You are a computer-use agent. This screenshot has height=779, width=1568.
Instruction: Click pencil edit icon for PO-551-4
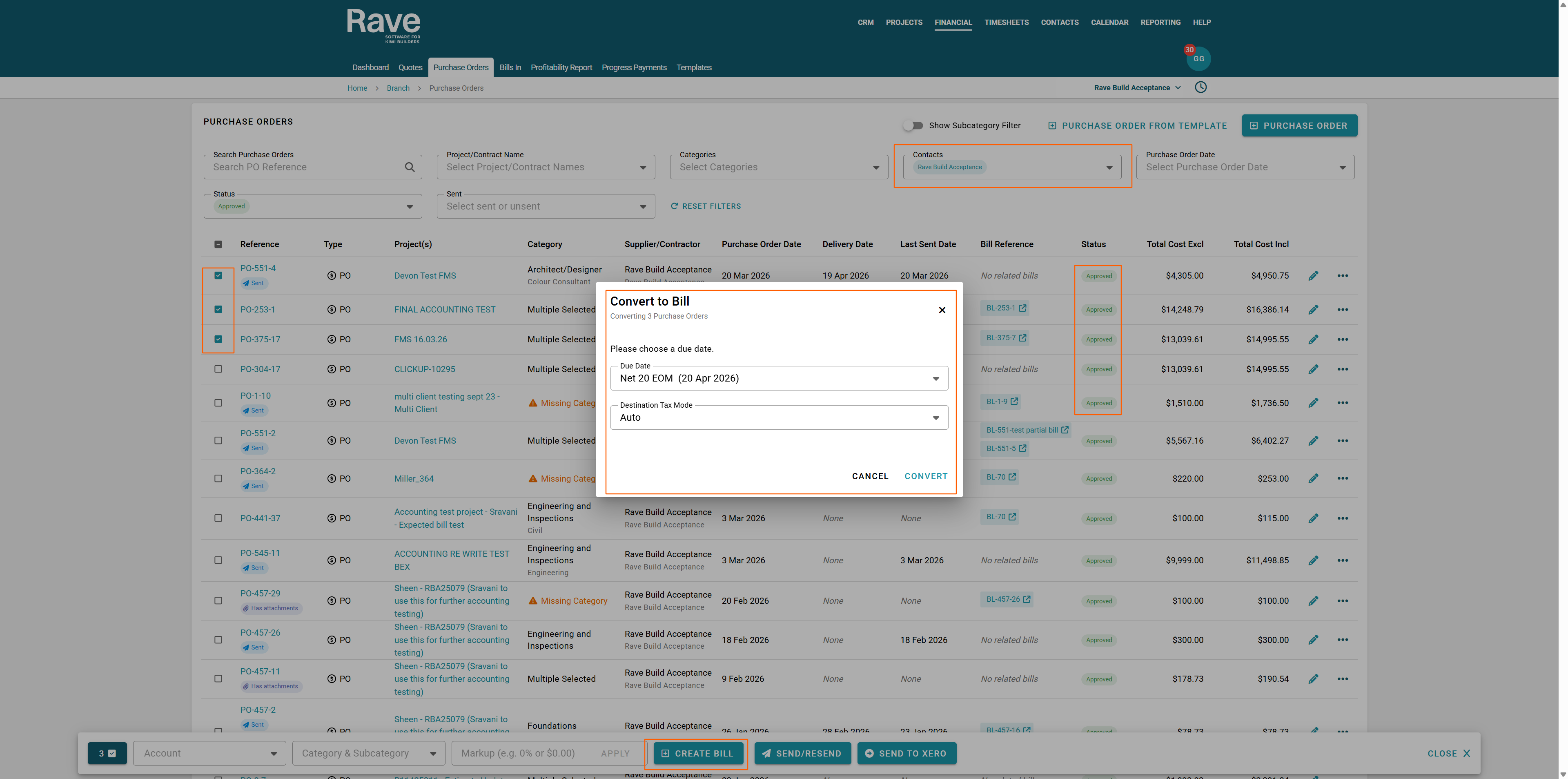[x=1313, y=276]
